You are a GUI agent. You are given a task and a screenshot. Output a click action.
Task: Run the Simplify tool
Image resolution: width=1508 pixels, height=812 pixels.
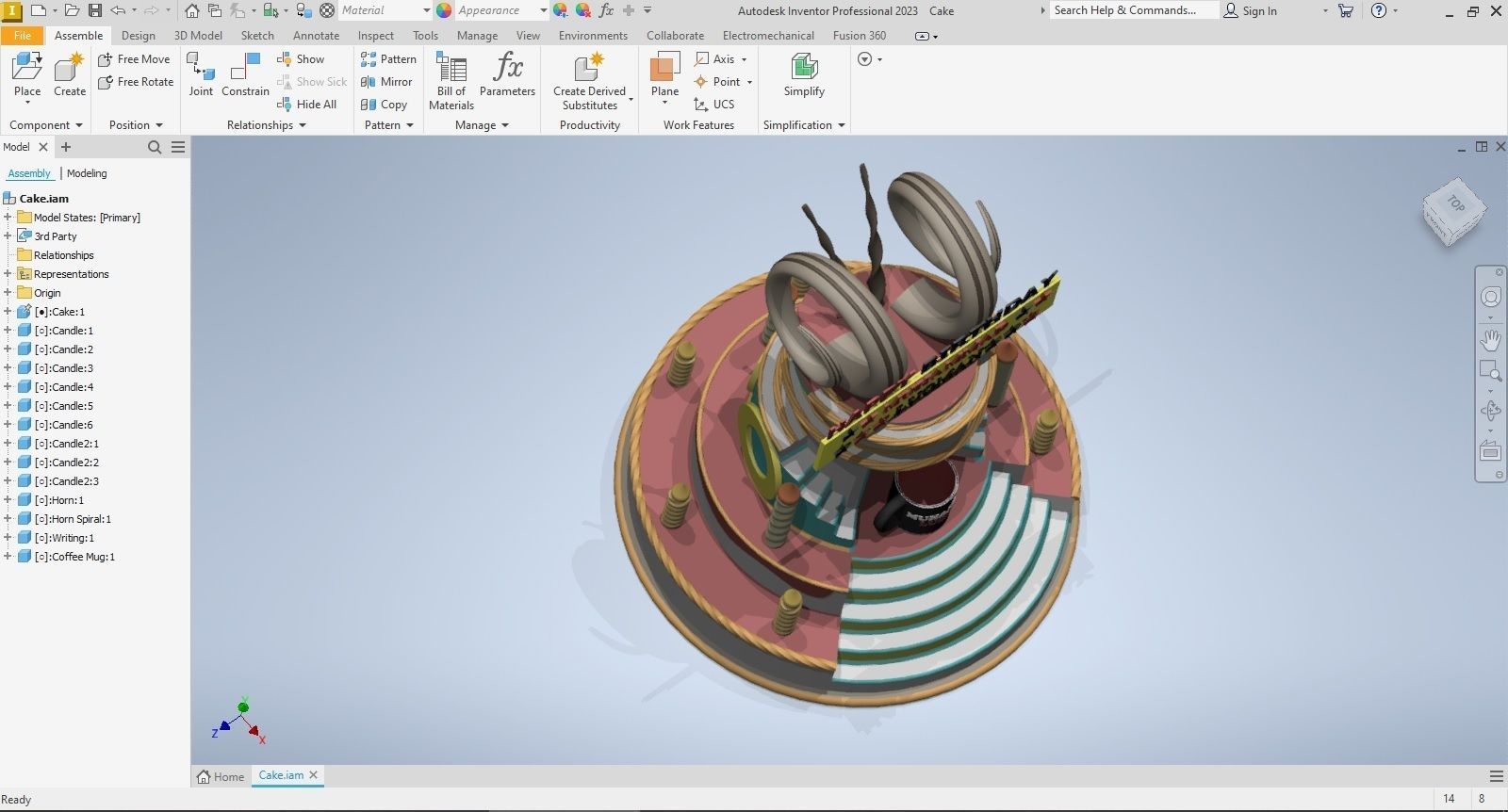point(804,75)
